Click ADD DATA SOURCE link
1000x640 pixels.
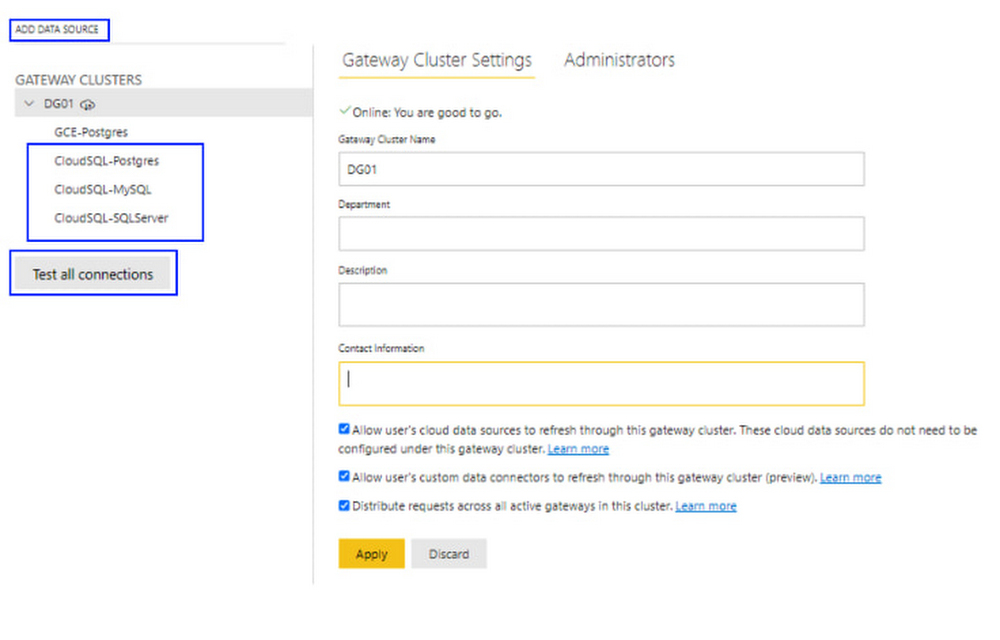[x=57, y=30]
